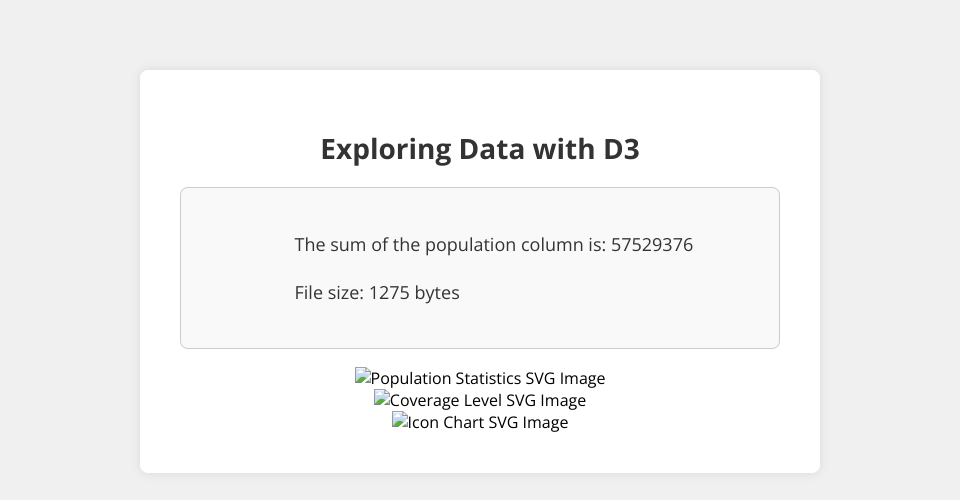Select the Coverage Level SVG Image caption
Viewport: 960px width, 500px height.
[x=487, y=401]
